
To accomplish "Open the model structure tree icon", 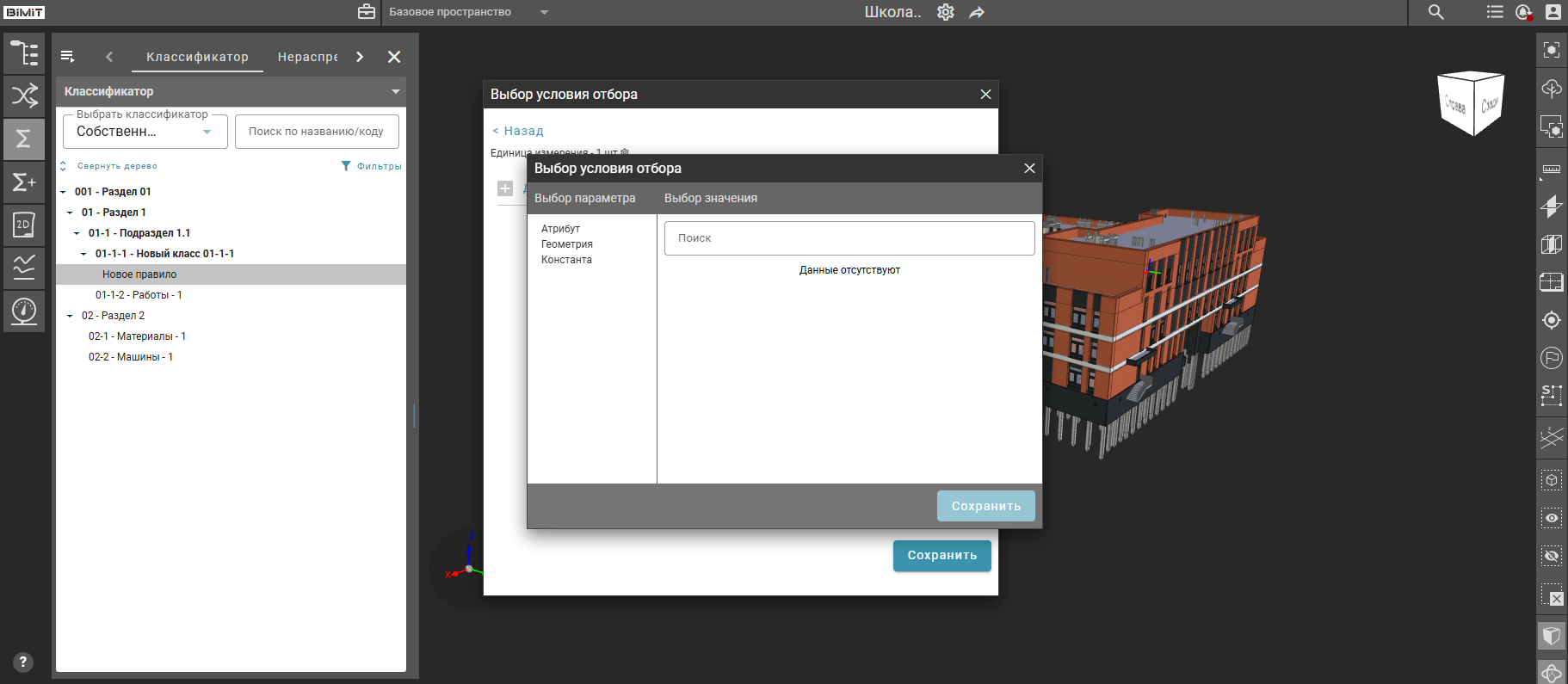I will [x=24, y=53].
